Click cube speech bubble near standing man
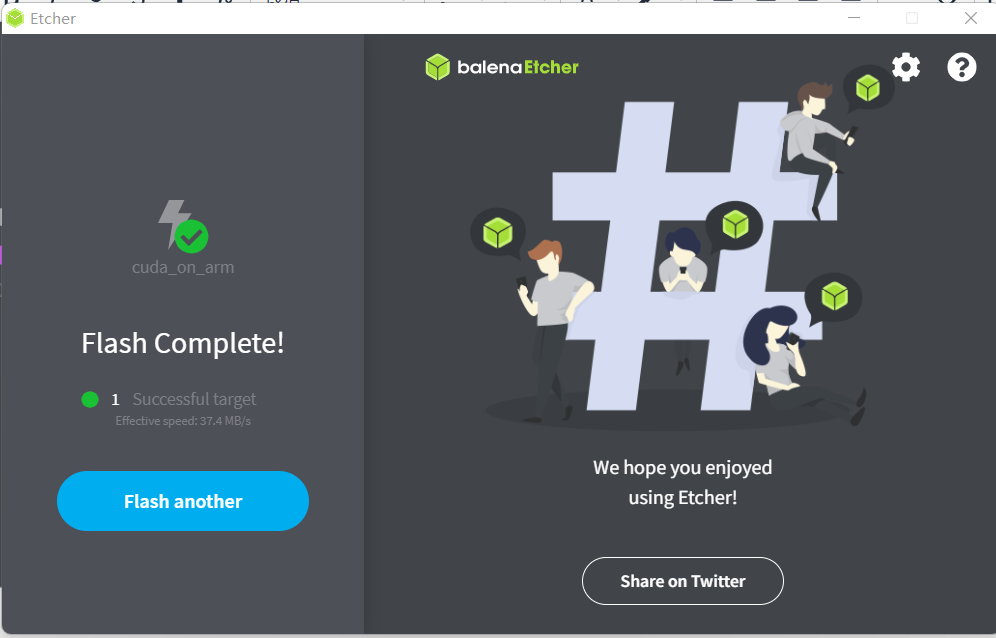 click(x=497, y=233)
